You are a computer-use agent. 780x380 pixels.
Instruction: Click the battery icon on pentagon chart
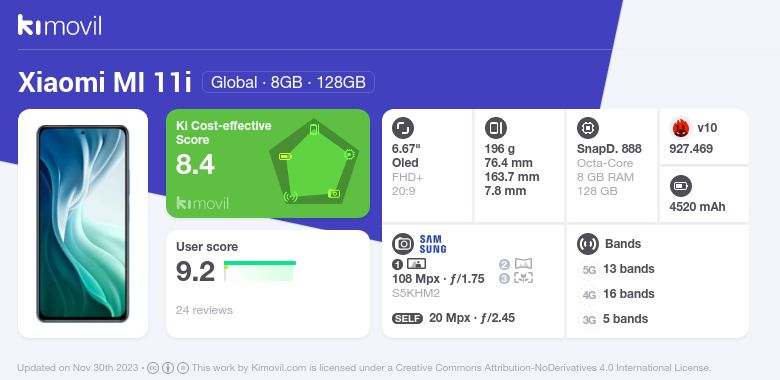pyautogui.click(x=285, y=157)
